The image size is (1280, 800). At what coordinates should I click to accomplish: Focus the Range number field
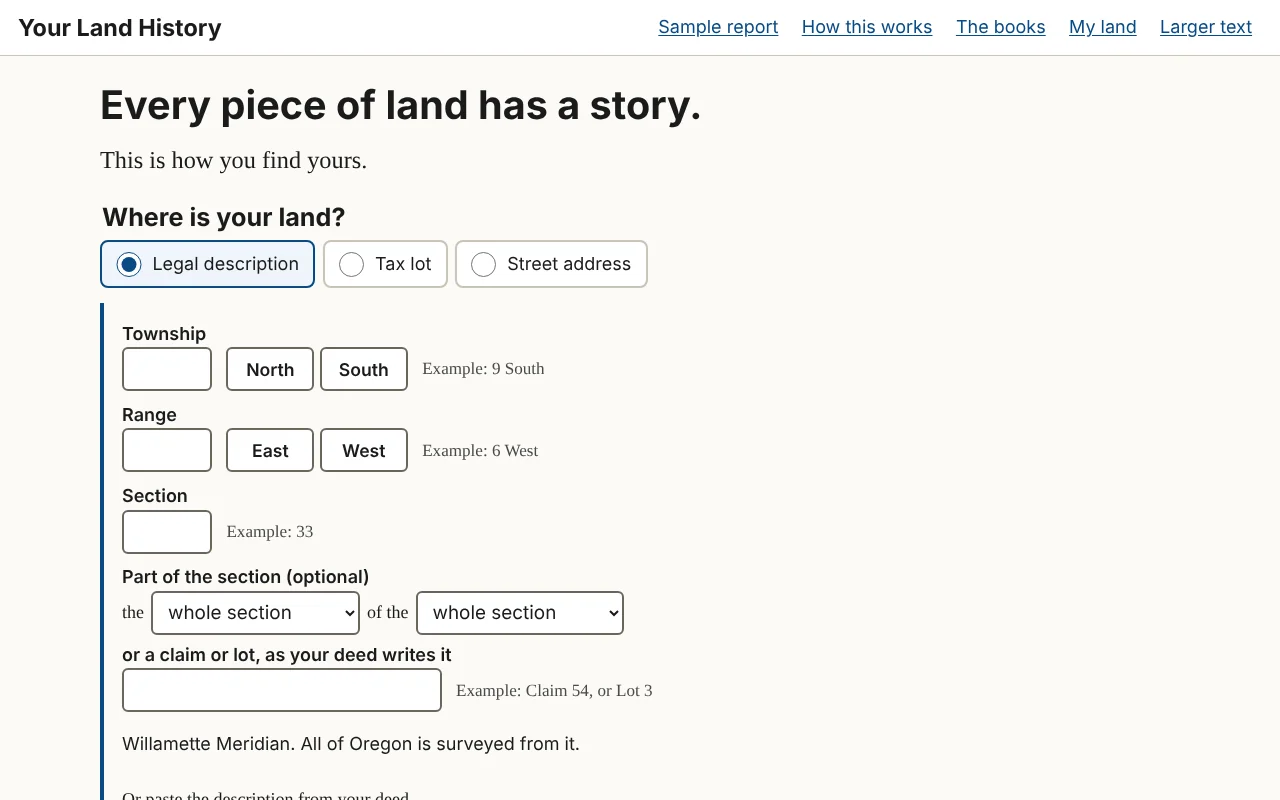pyautogui.click(x=167, y=450)
